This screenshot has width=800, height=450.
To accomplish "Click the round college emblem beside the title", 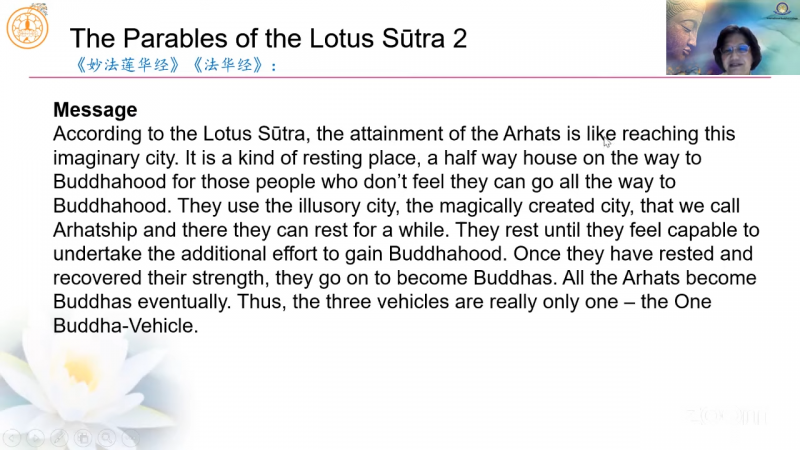I will pos(28,29).
